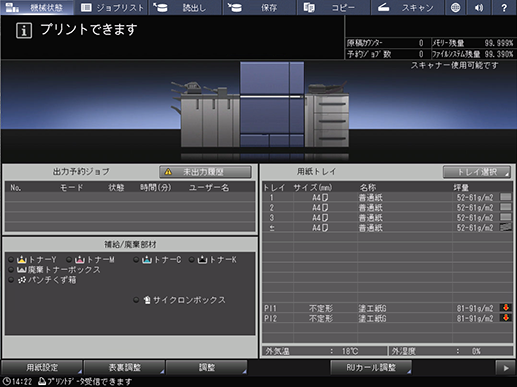This screenshot has height=387, width=517.
Task: Click the 廃棄トナーボックス icon
Action: [x=22, y=269]
